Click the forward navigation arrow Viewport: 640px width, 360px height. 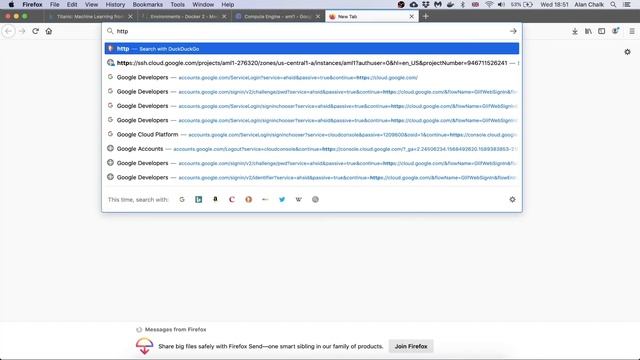(22, 31)
